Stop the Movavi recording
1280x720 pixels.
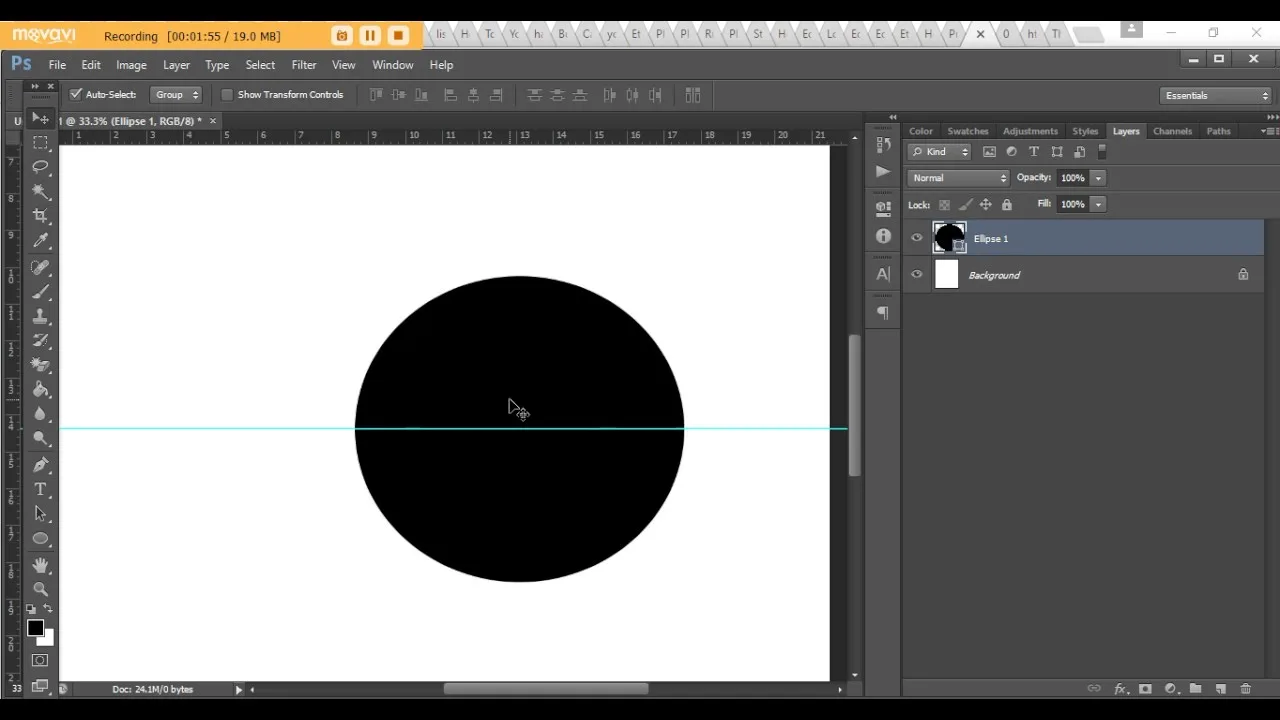(x=398, y=36)
